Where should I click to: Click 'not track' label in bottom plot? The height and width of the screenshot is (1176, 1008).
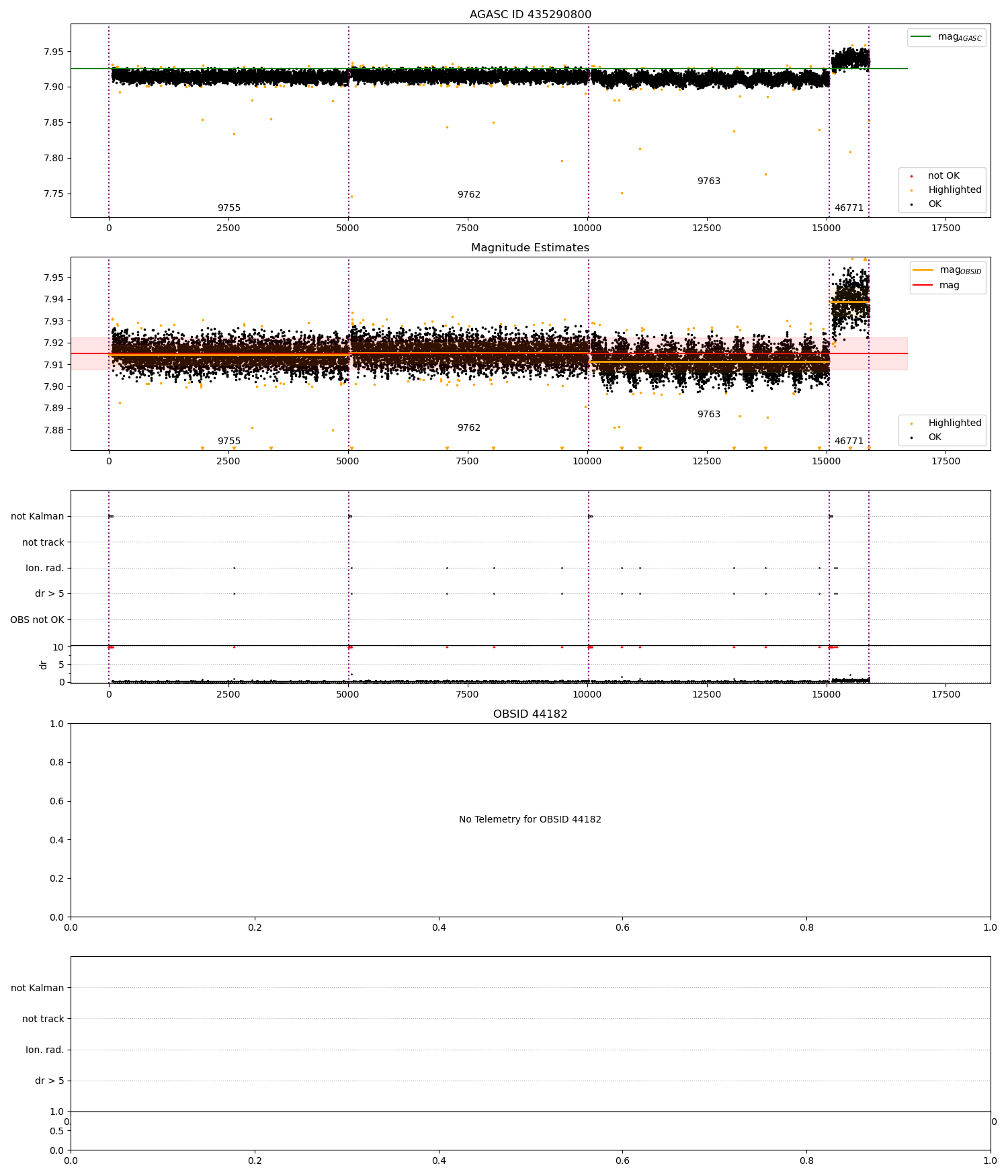[x=43, y=1019]
